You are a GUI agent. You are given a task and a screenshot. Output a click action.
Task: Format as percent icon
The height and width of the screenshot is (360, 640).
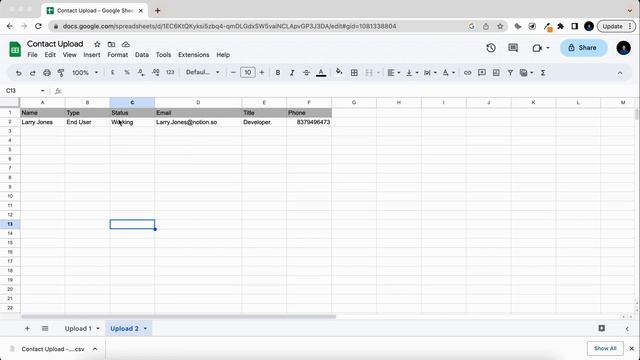127,73
